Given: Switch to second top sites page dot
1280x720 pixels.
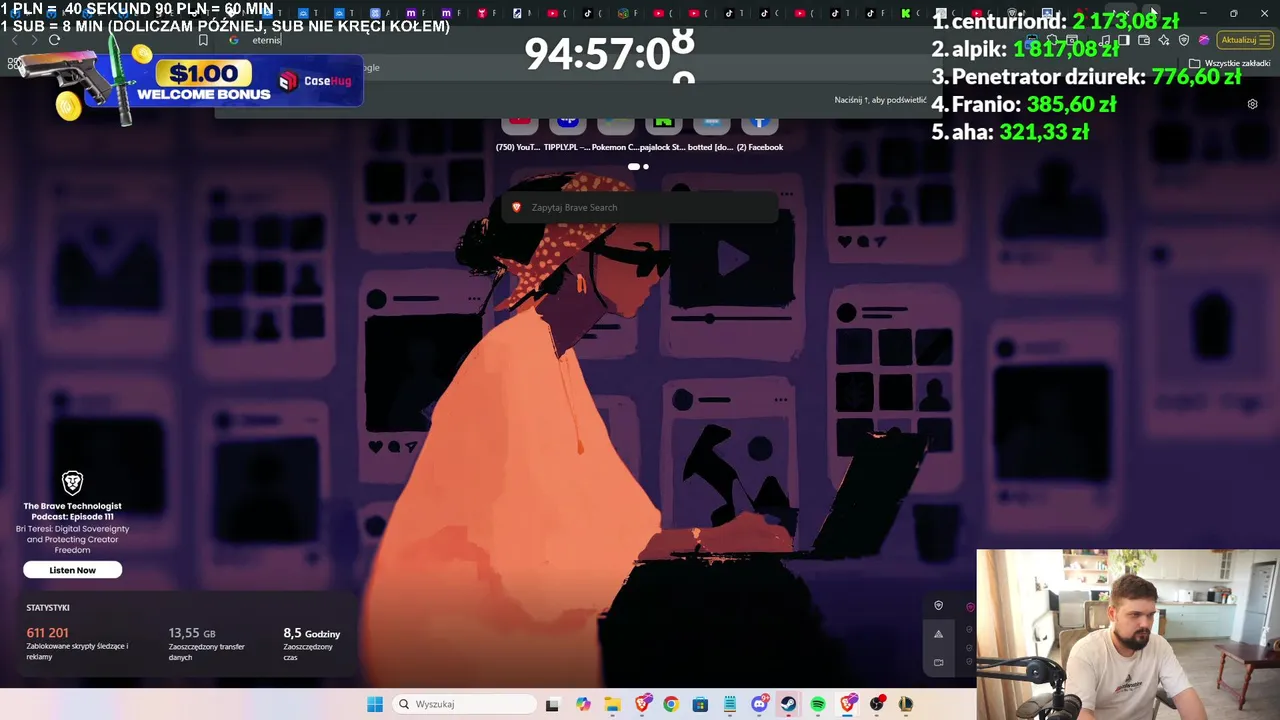Looking at the screenshot, I should [x=646, y=167].
